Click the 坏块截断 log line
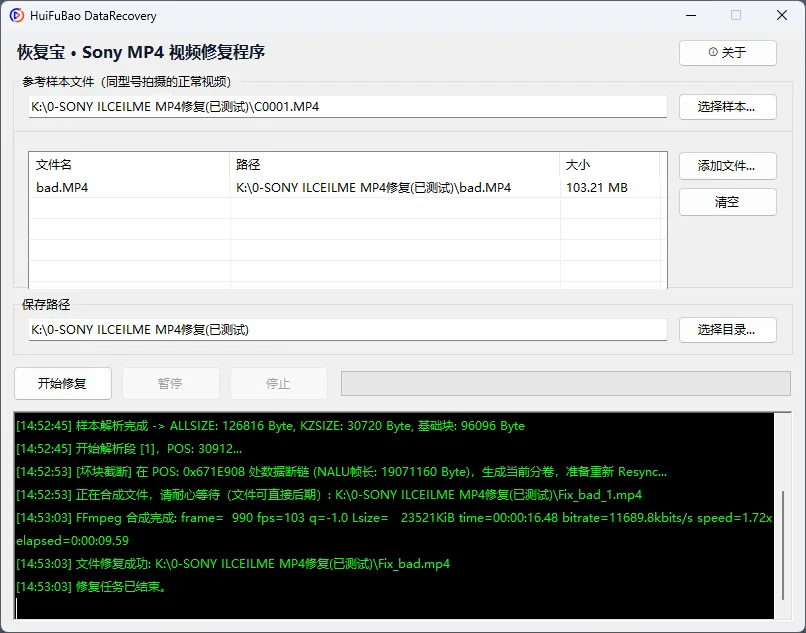806x633 pixels. (341, 472)
